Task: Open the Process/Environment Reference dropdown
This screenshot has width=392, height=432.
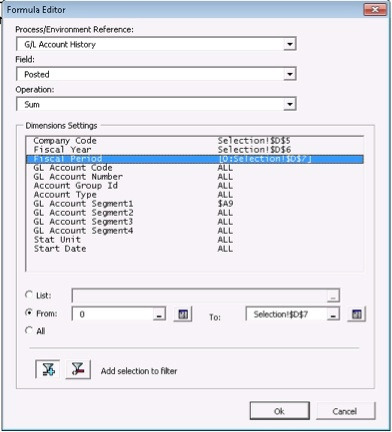Action: tap(289, 44)
